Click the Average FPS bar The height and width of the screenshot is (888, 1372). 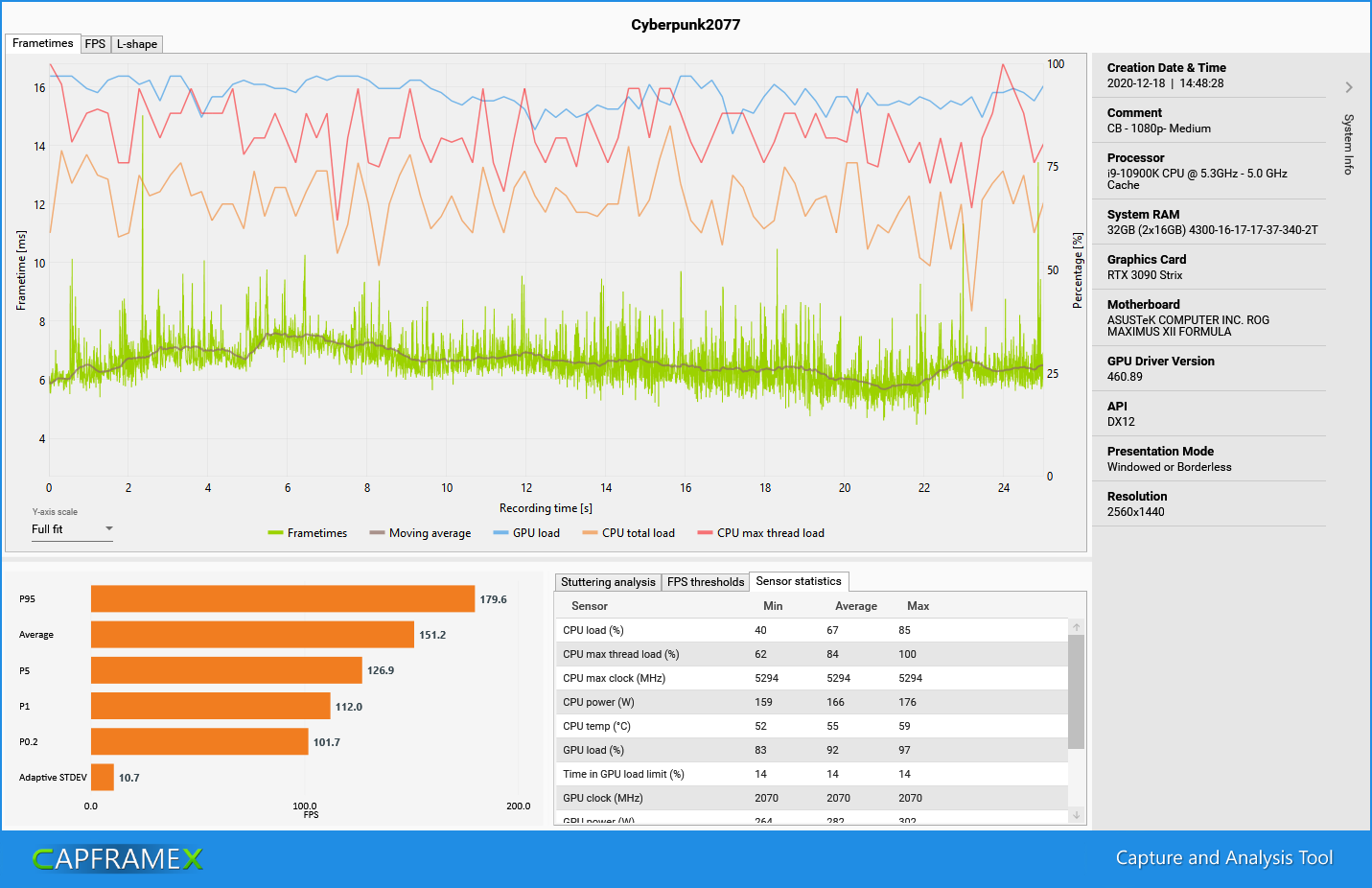252,634
